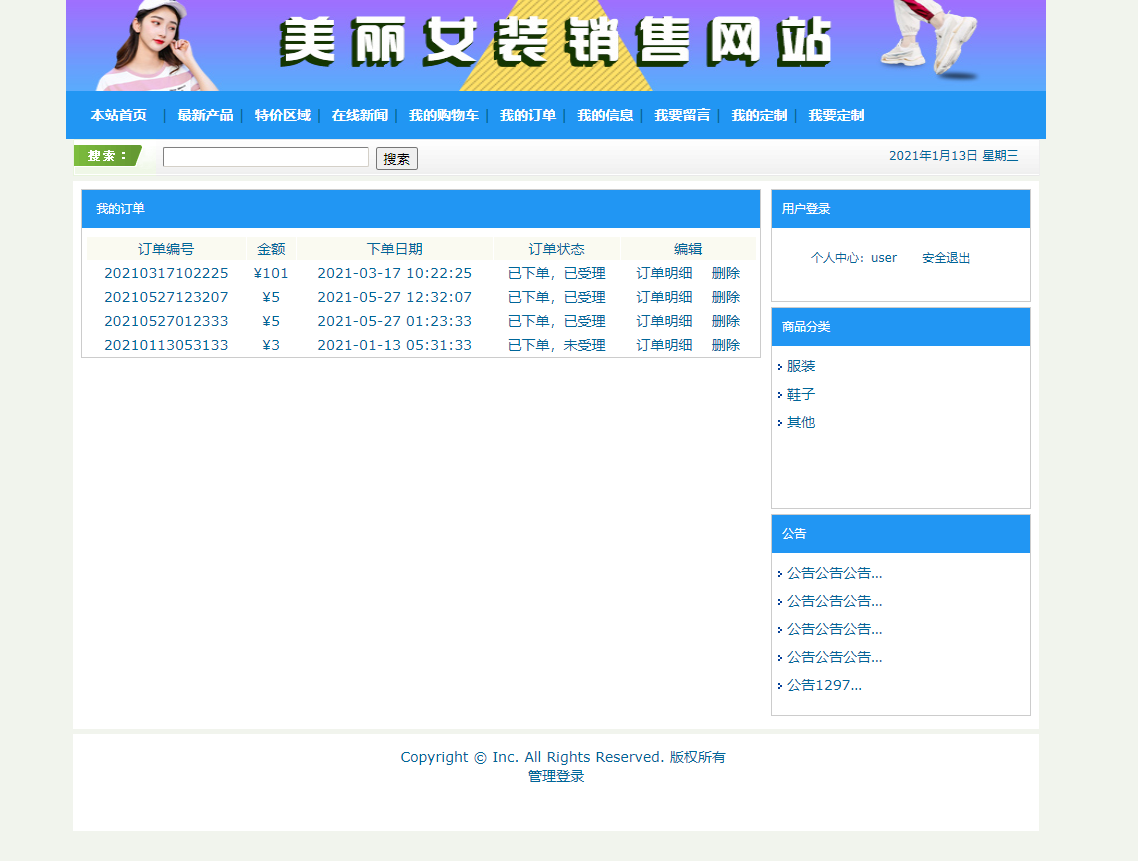Expand the 服装 category in 商品分类

tap(801, 366)
